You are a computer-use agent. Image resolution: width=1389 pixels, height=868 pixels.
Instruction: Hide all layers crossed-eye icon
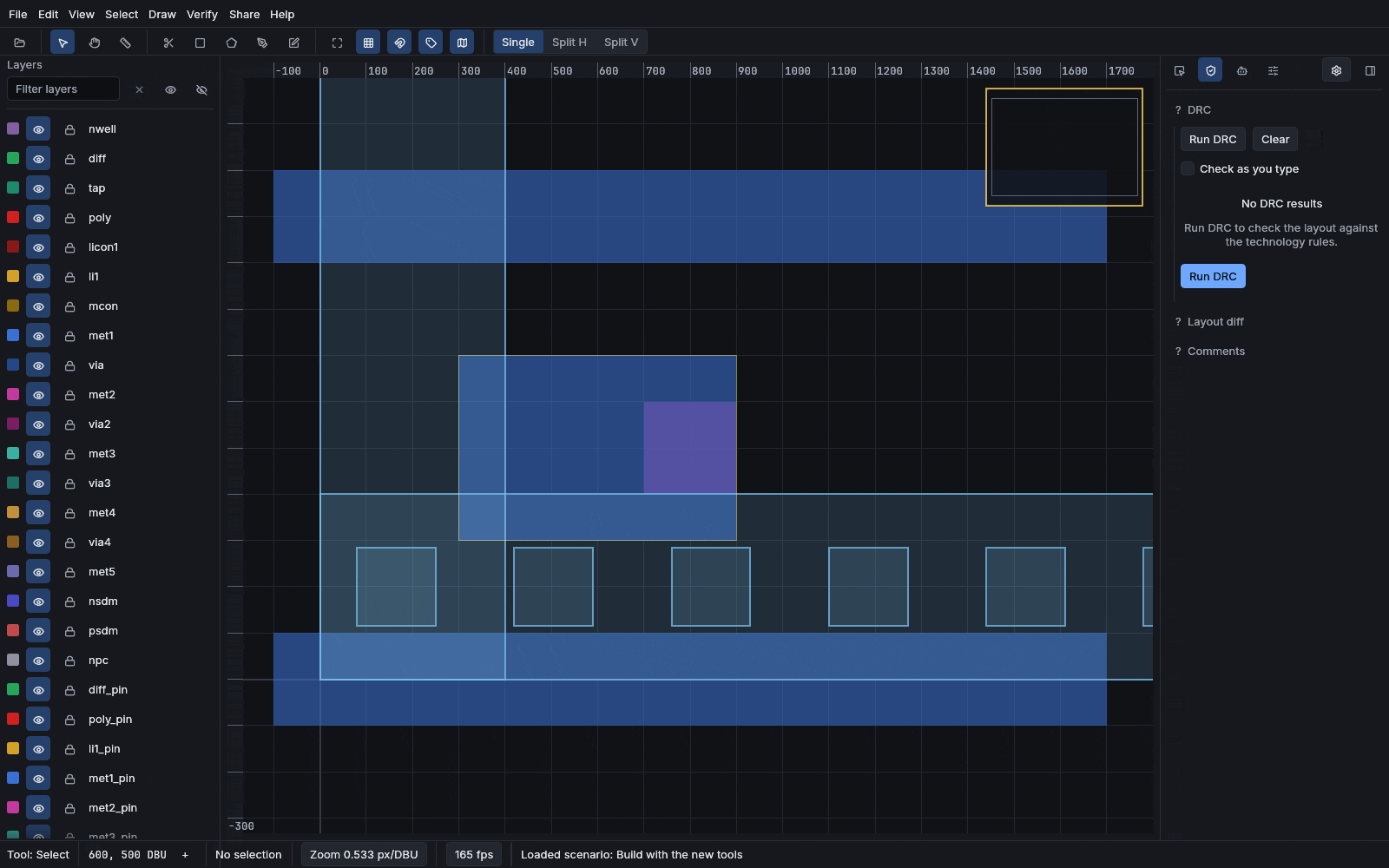pos(201,89)
